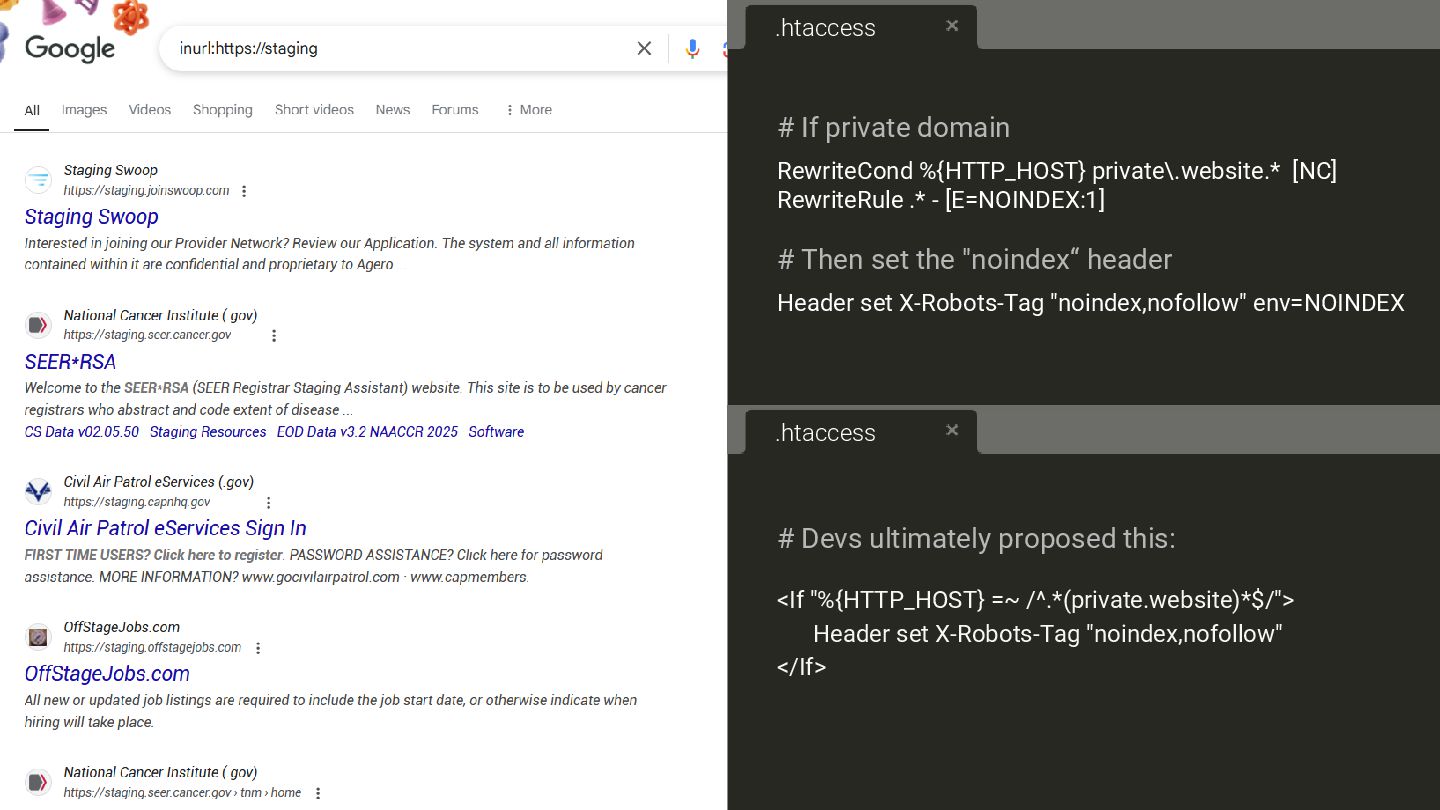This screenshot has width=1440, height=810.
Task: Click the bottom National Cancer Institute favicon
Action: point(38,782)
